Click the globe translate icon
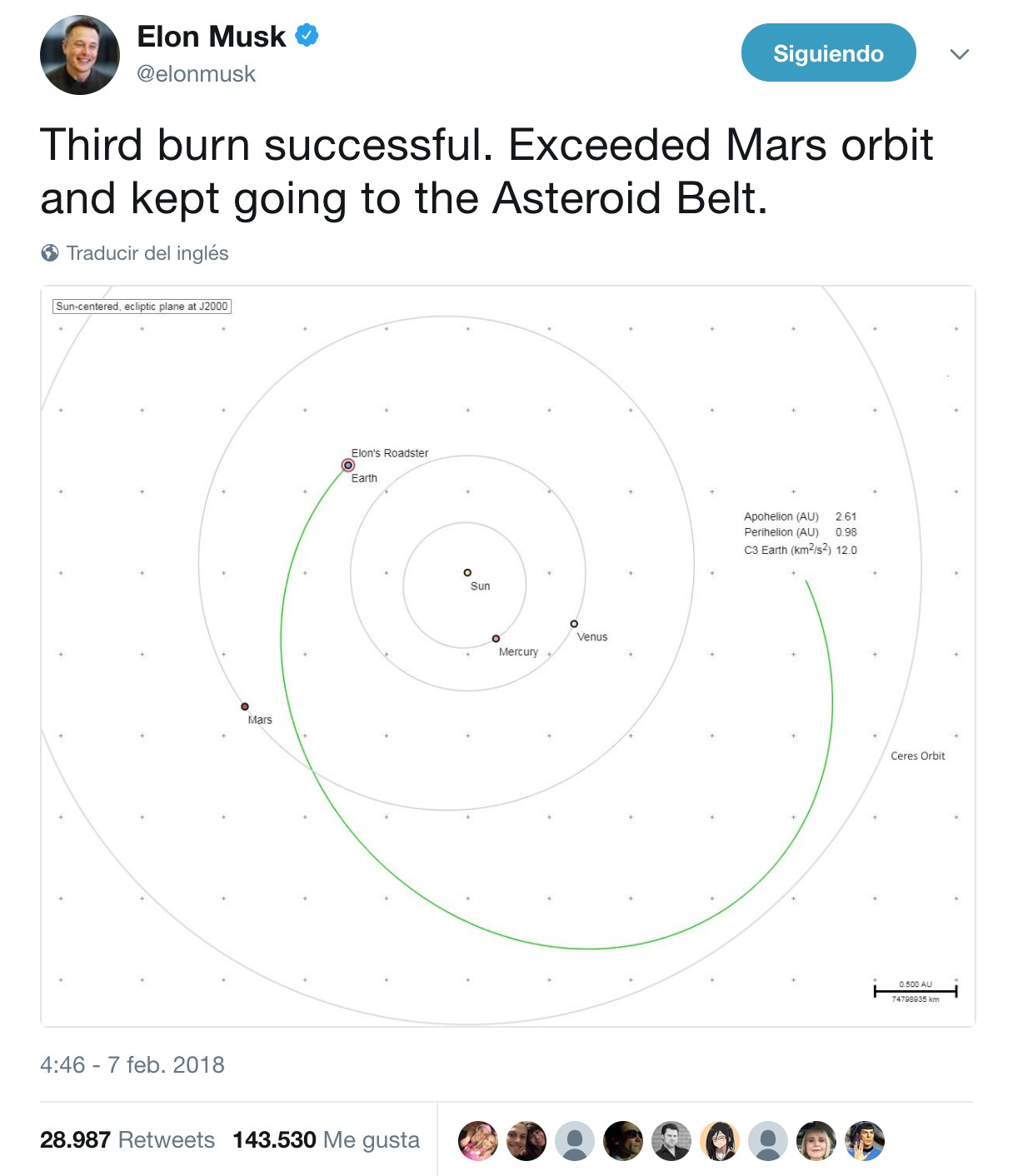 coord(50,253)
